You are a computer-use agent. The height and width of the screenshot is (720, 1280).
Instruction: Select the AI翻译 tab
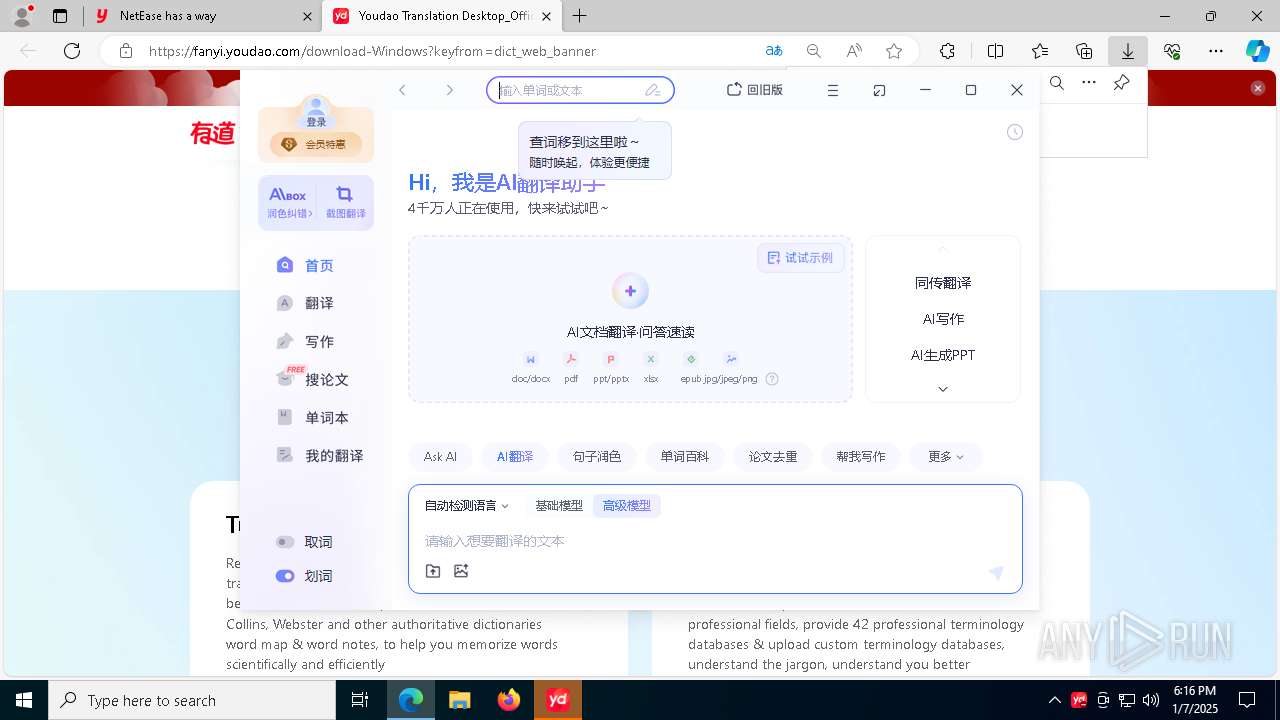[x=515, y=457]
